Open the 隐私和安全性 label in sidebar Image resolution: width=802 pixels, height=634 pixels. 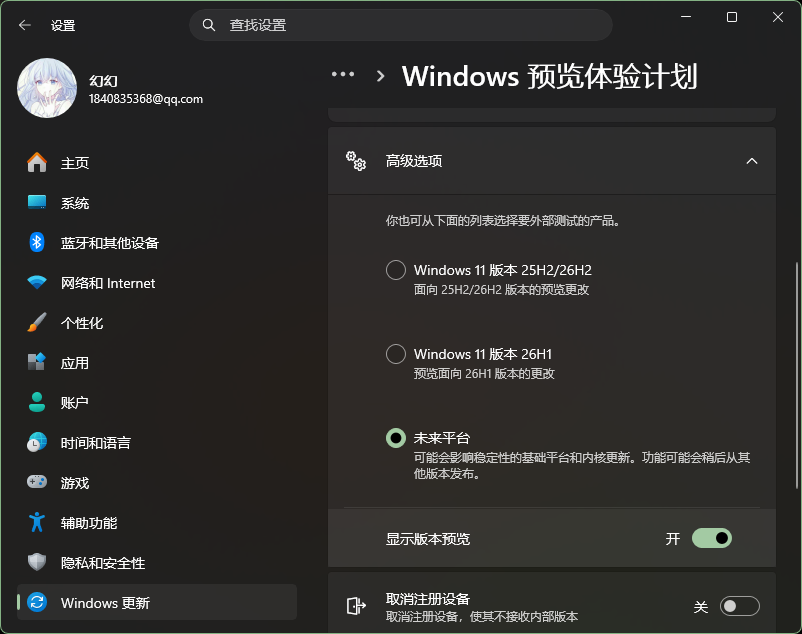pyautogui.click(x=103, y=562)
